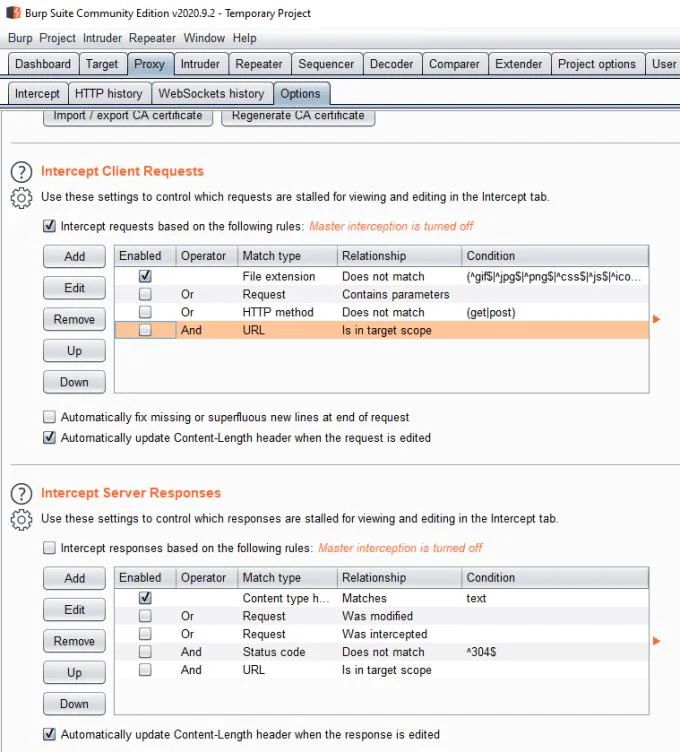
Task: Switch to the Dashboard tab
Action: [x=43, y=64]
